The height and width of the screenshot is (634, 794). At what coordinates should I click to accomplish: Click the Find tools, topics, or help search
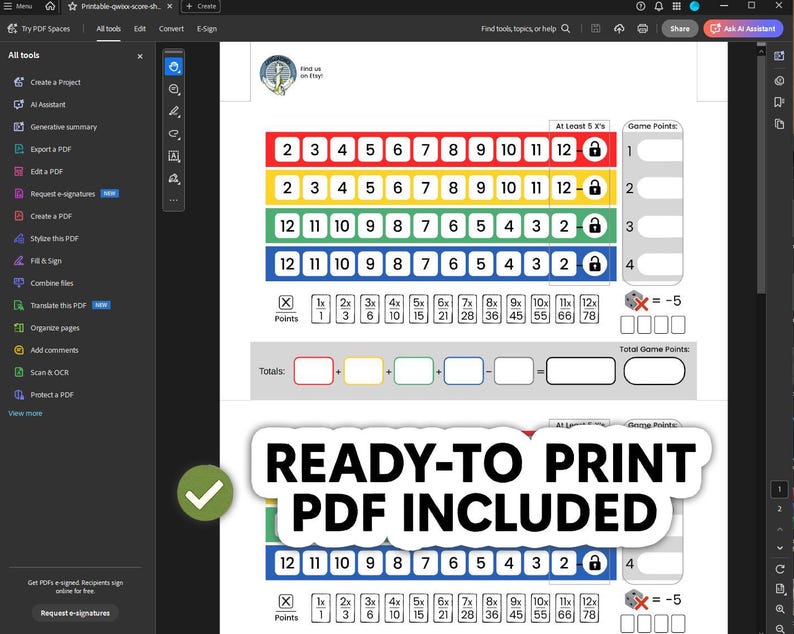525,29
